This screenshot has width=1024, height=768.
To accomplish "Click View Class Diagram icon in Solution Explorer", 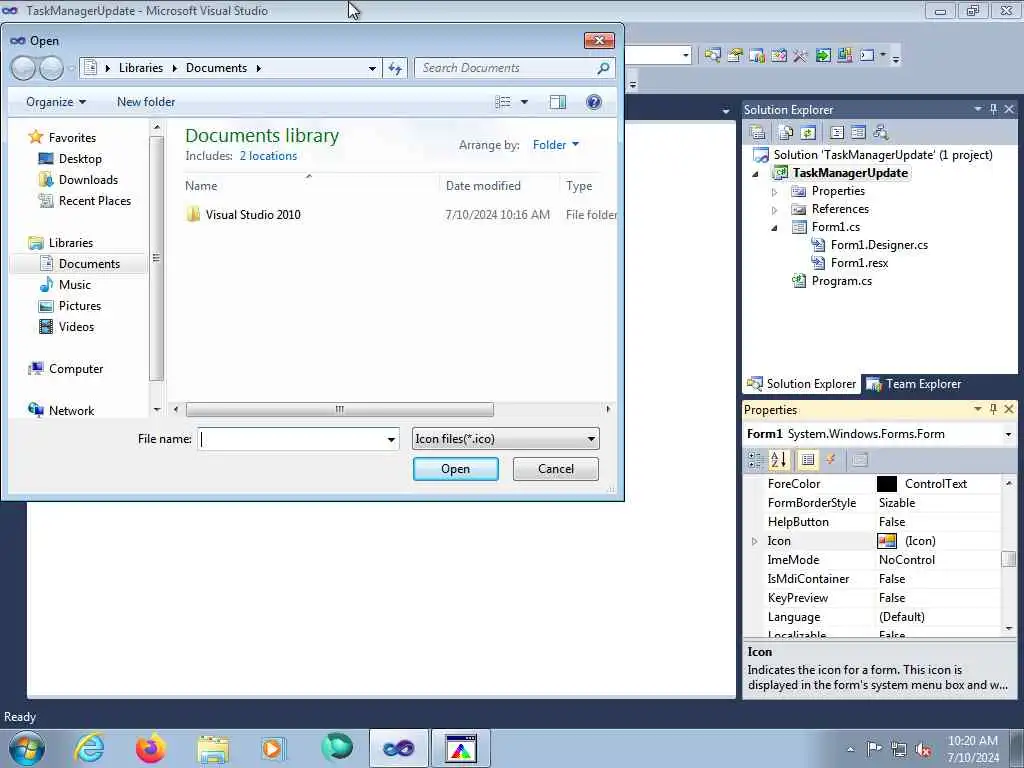I will pyautogui.click(x=880, y=133).
